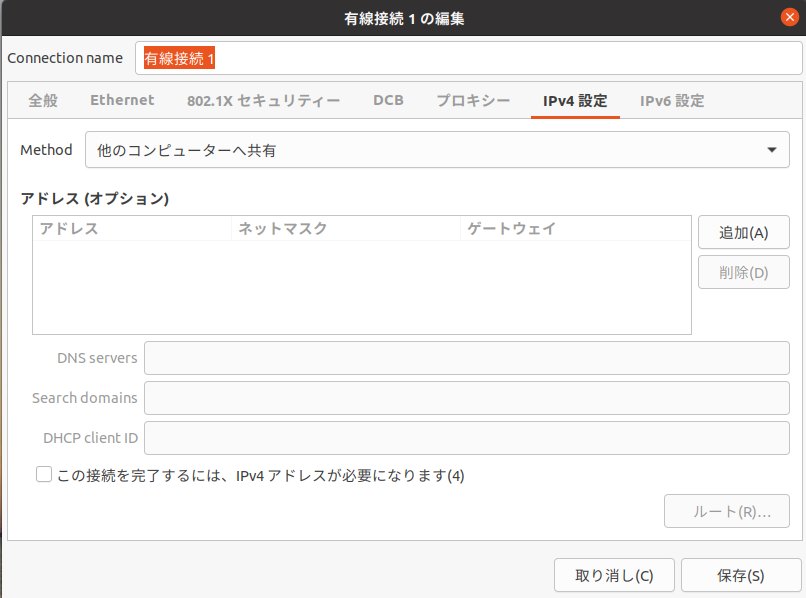
Task: Click the ネットマスク column header
Action: 346,228
